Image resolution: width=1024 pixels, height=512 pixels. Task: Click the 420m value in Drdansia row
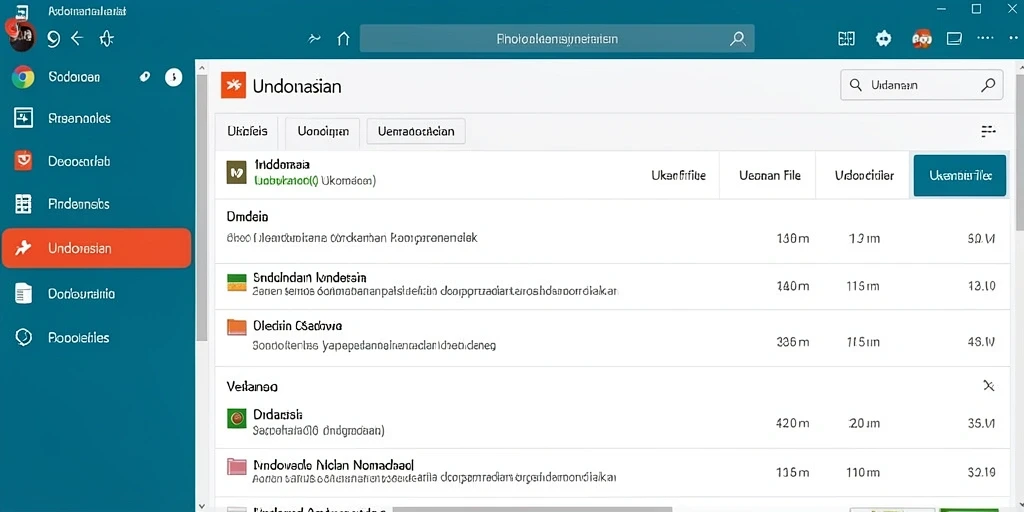point(792,423)
